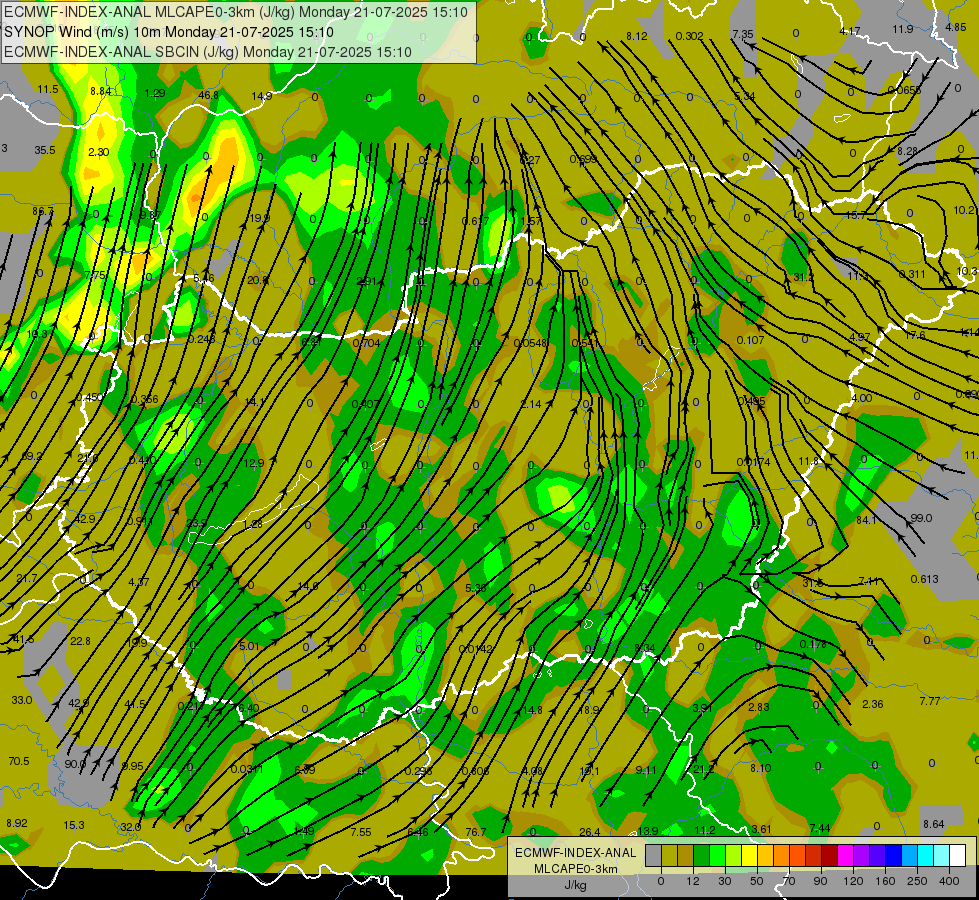
Task: Click the map value '0.0142'
Action: pyautogui.click(x=476, y=649)
